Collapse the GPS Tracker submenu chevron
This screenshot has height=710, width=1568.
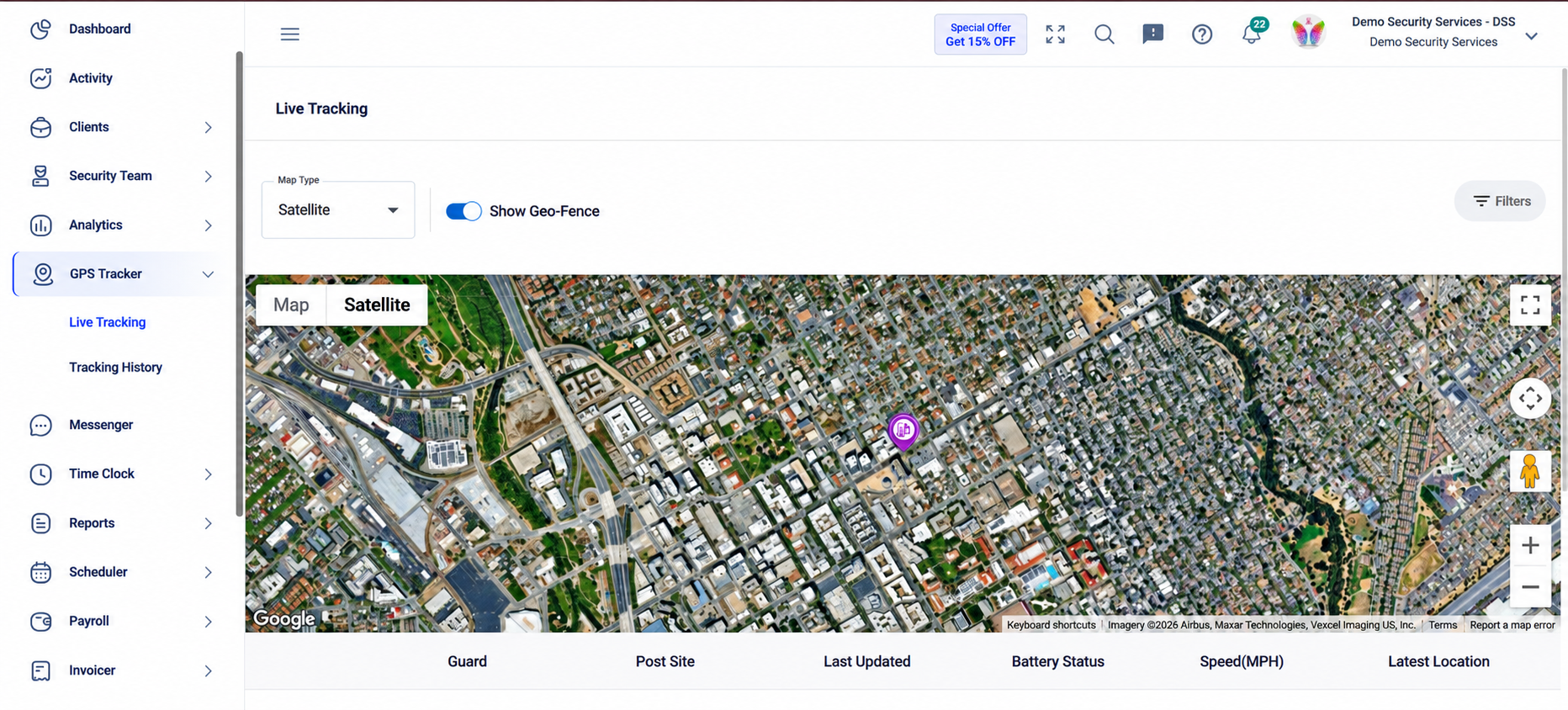[x=208, y=274]
